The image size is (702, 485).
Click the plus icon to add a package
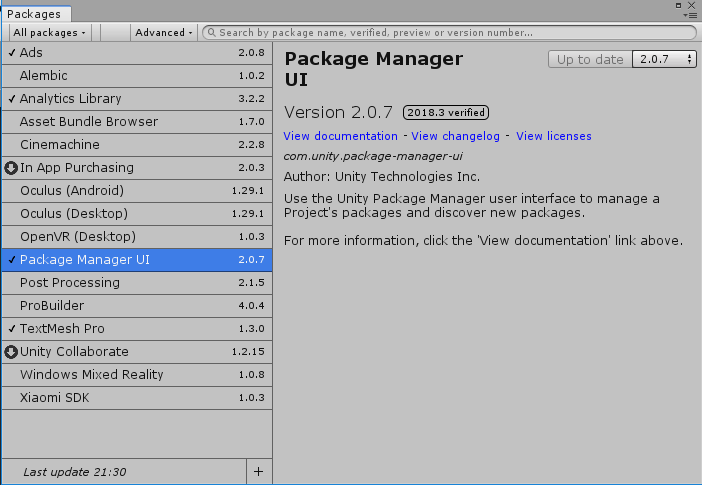point(258,472)
